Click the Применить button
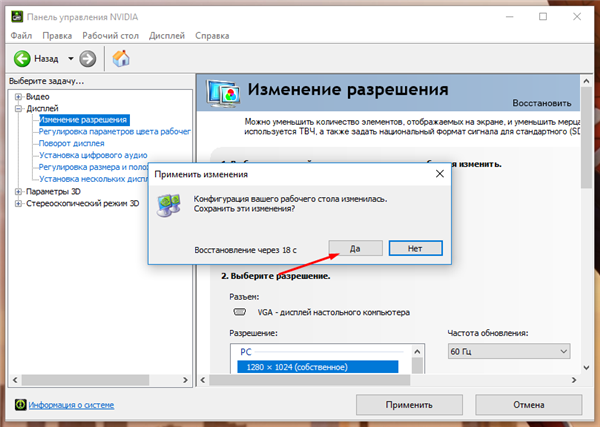This screenshot has height=427, width=600. (x=409, y=405)
